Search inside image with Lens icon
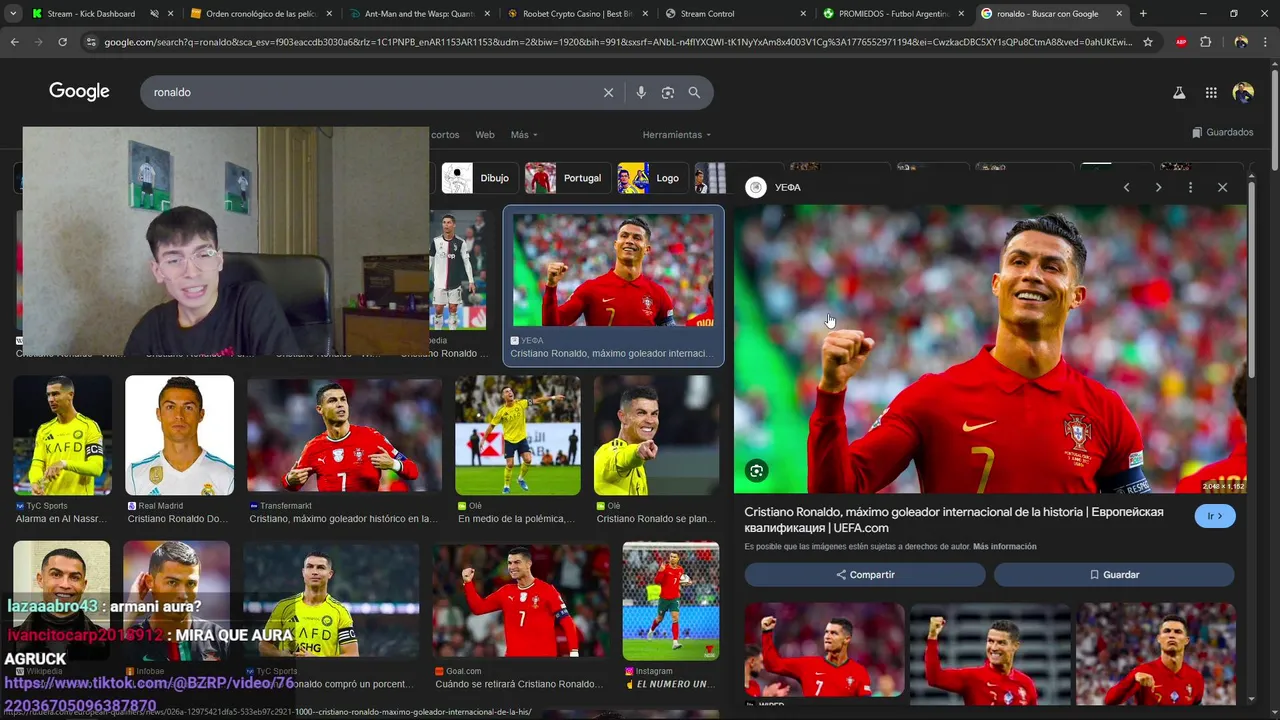This screenshot has width=1280, height=720. point(757,471)
